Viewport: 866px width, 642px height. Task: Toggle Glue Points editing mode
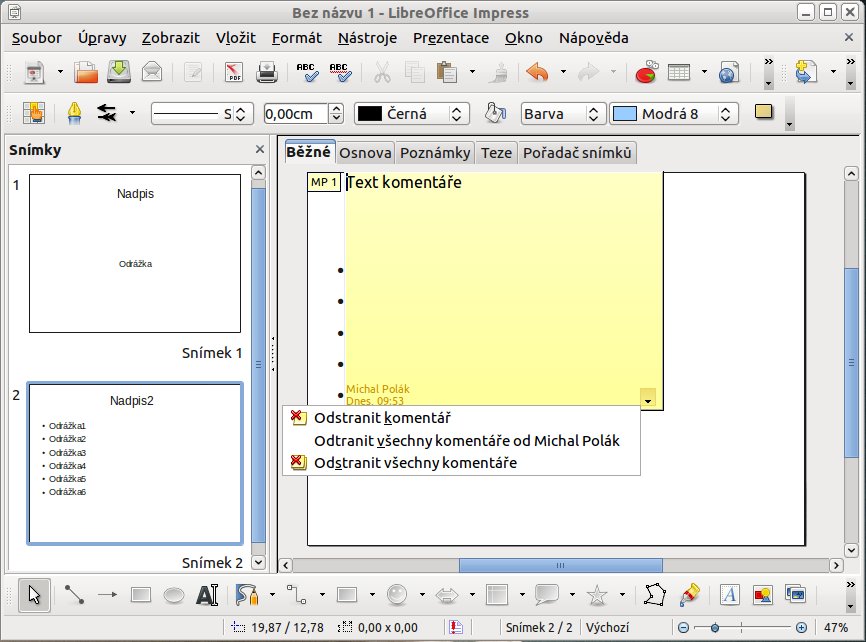(x=689, y=595)
